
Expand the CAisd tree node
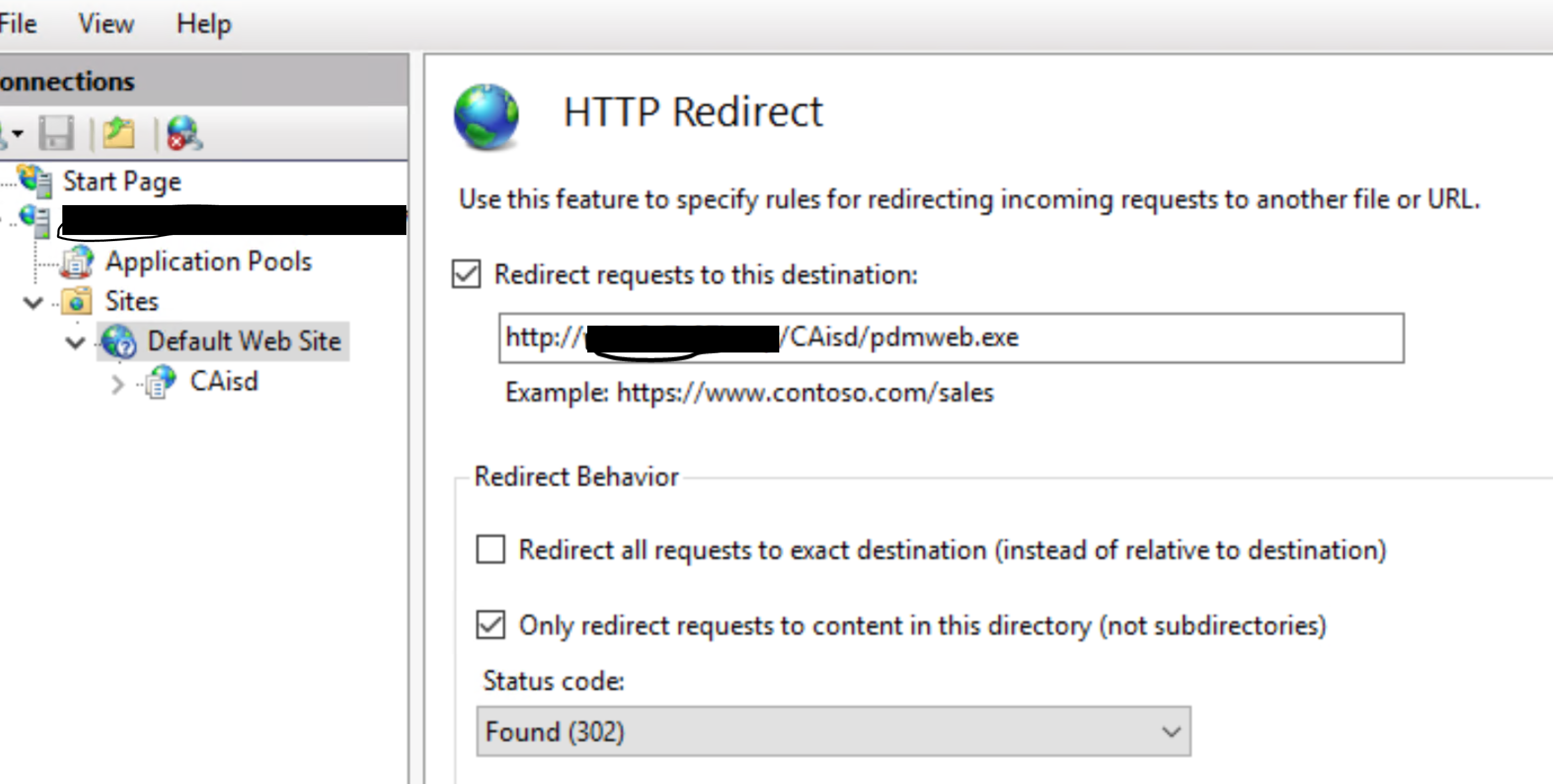click(x=118, y=383)
